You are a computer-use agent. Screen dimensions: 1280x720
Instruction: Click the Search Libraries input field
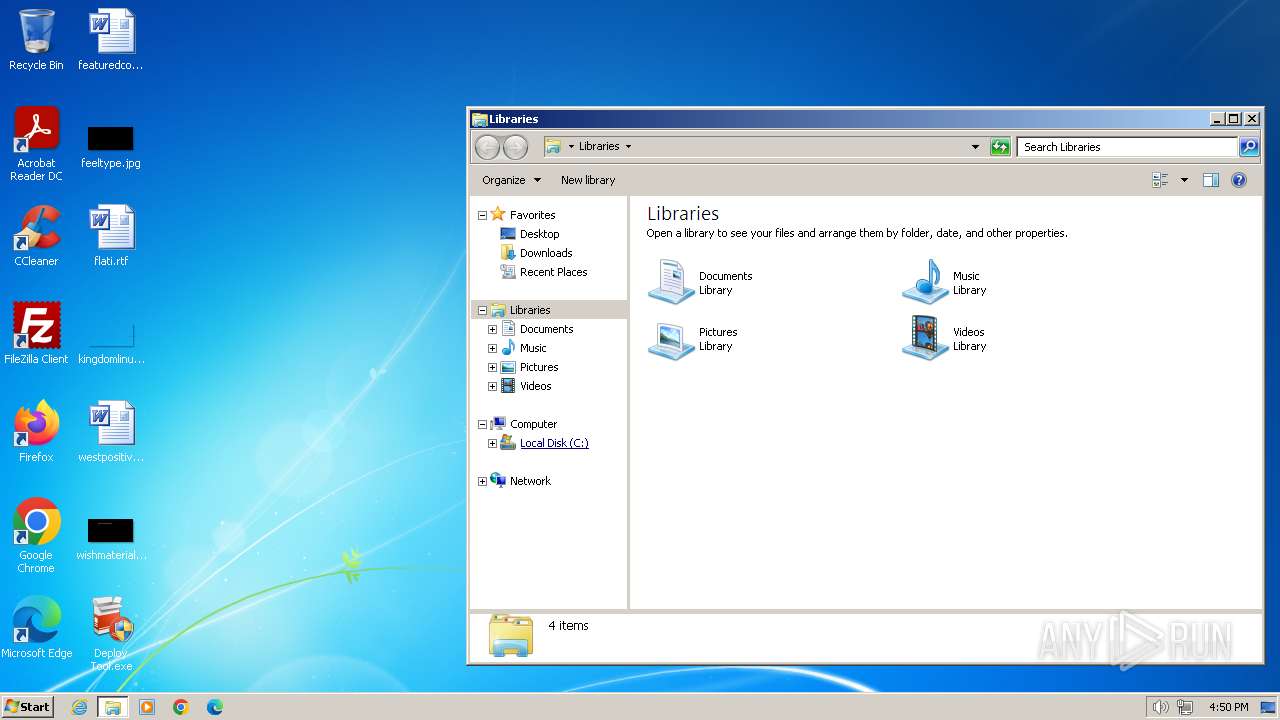coord(1126,147)
